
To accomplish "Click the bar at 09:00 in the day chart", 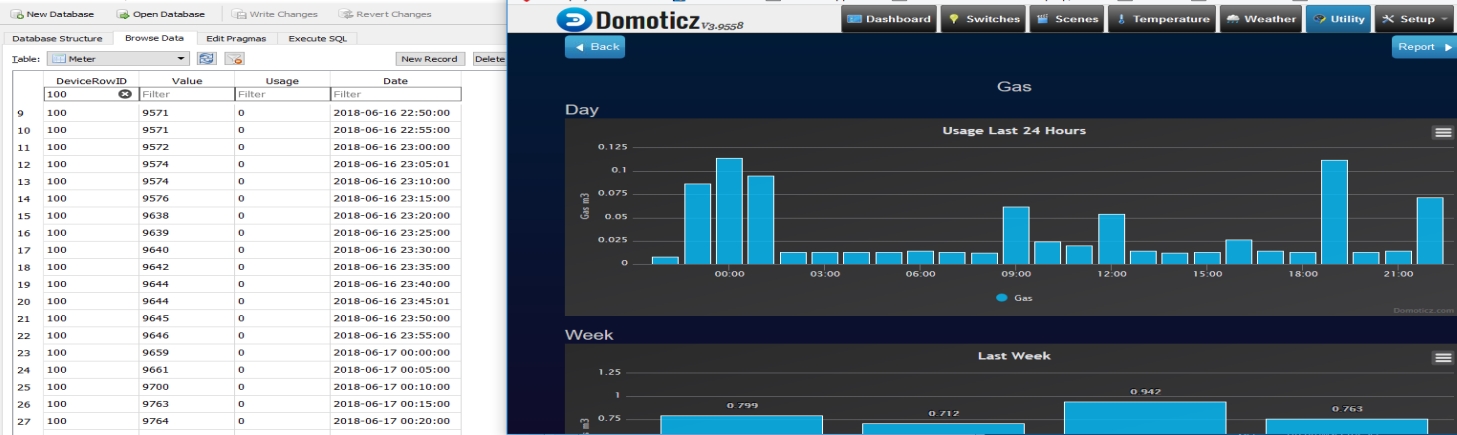I will click(x=1016, y=235).
